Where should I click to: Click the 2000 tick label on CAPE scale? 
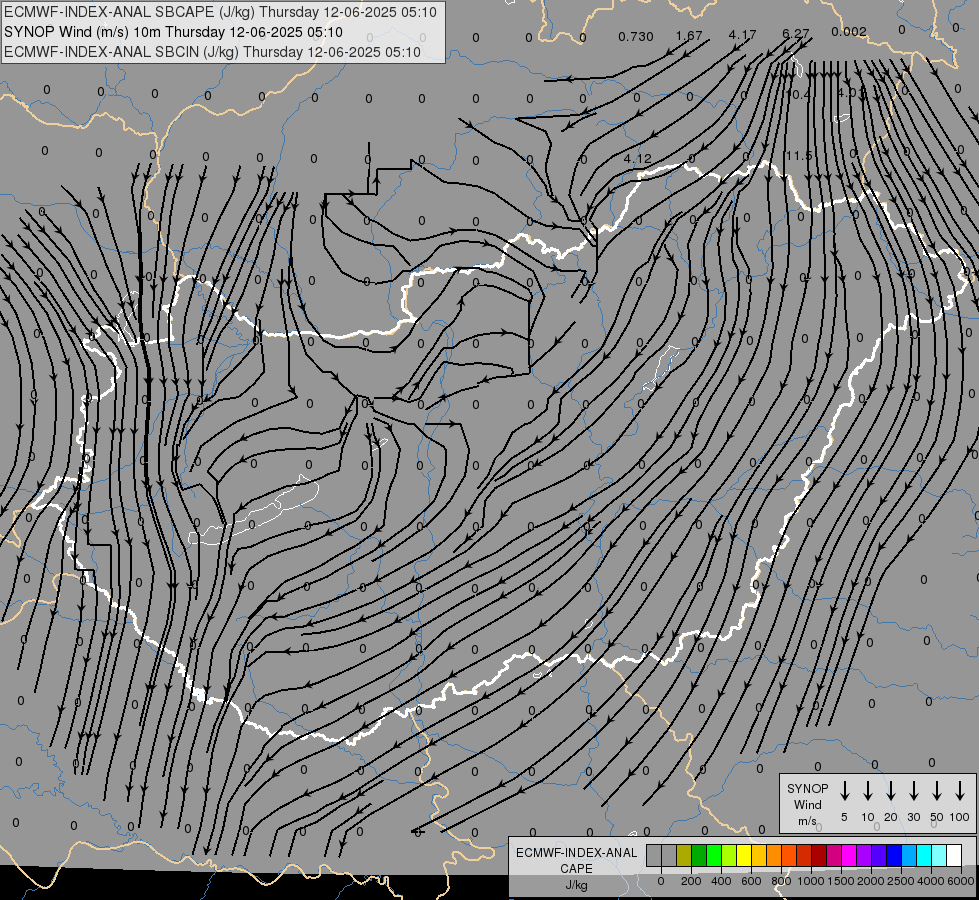coord(871,881)
